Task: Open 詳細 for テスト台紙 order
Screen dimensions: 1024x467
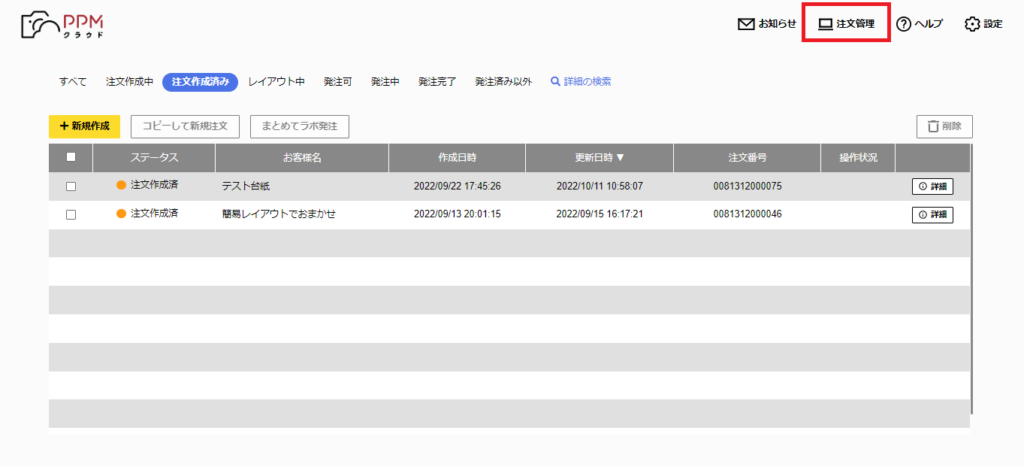Action: (932, 187)
